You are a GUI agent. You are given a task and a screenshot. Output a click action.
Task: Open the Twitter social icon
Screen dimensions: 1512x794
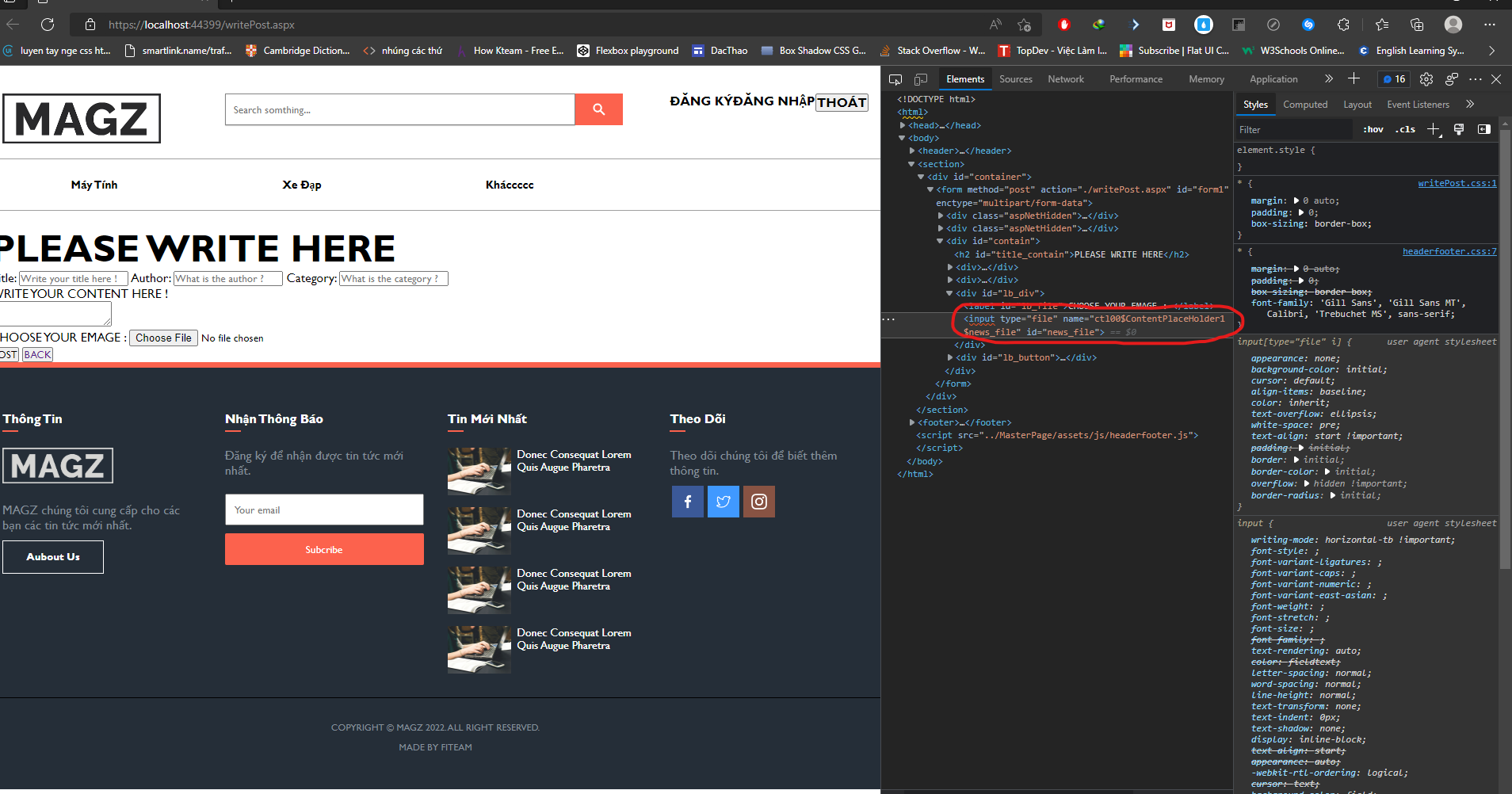coord(724,502)
